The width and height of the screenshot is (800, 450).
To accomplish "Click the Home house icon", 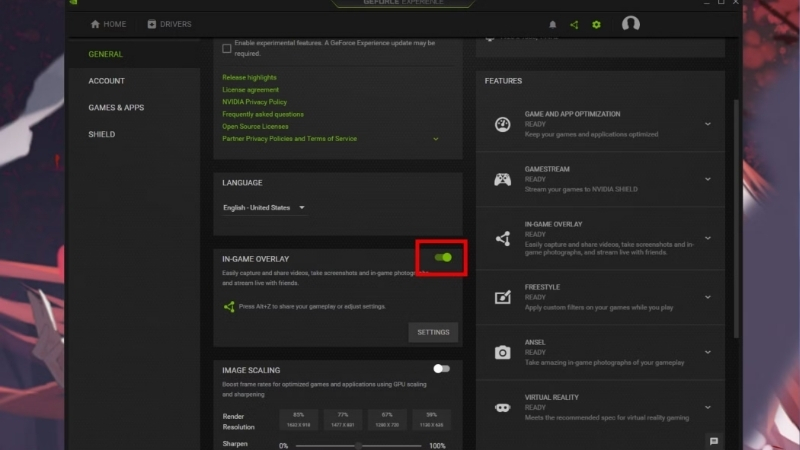I will [x=95, y=24].
